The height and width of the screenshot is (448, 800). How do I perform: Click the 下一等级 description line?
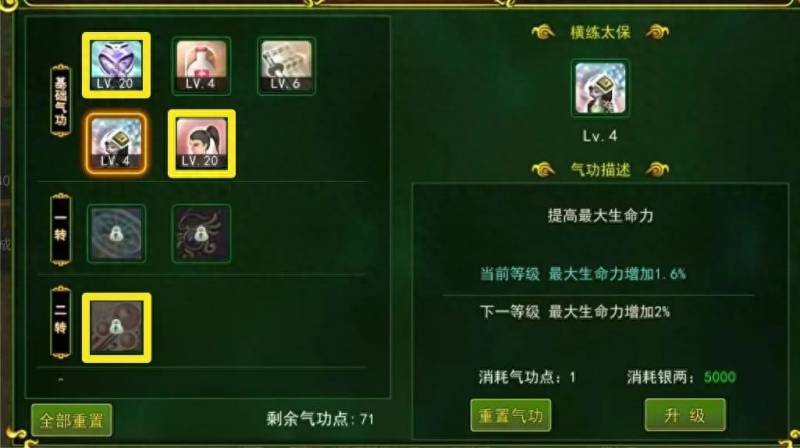(574, 312)
